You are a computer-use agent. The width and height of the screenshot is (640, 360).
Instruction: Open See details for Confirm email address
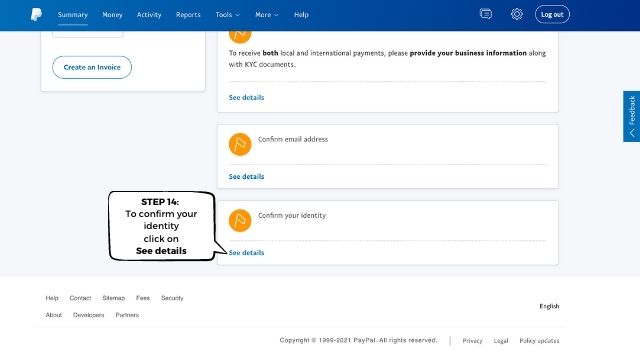point(246,177)
